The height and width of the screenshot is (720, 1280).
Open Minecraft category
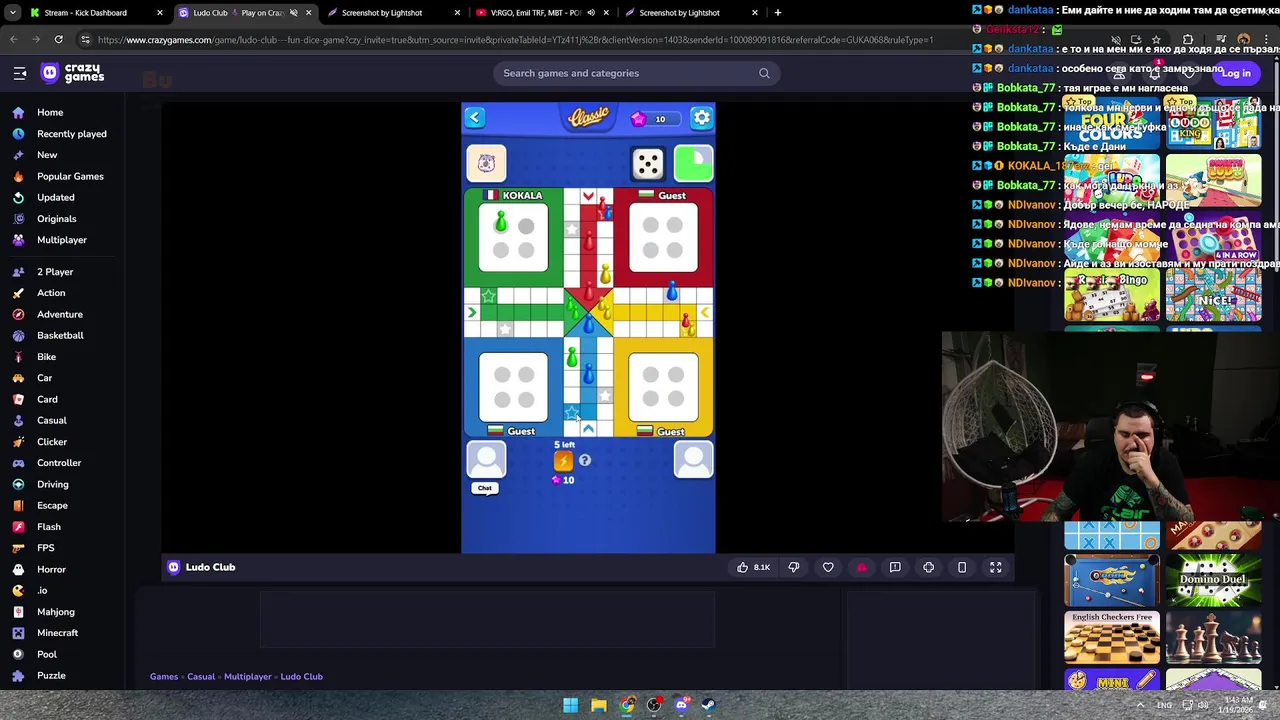coord(57,633)
